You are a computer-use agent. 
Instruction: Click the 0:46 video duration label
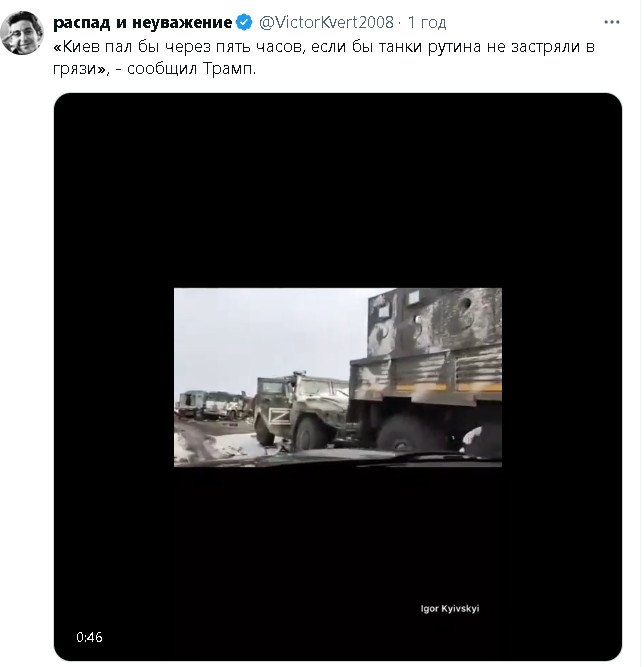pyautogui.click(x=89, y=637)
